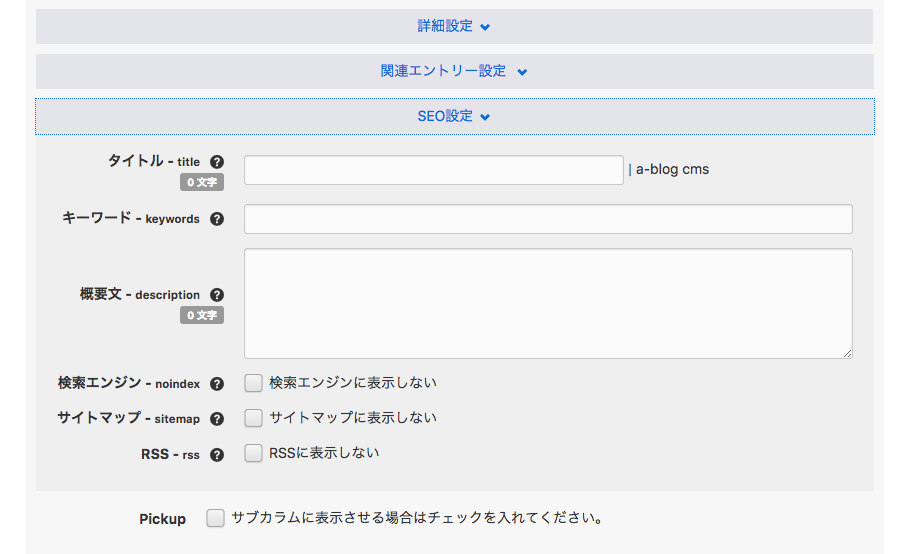Show help for 概要文 description

[x=217, y=295]
